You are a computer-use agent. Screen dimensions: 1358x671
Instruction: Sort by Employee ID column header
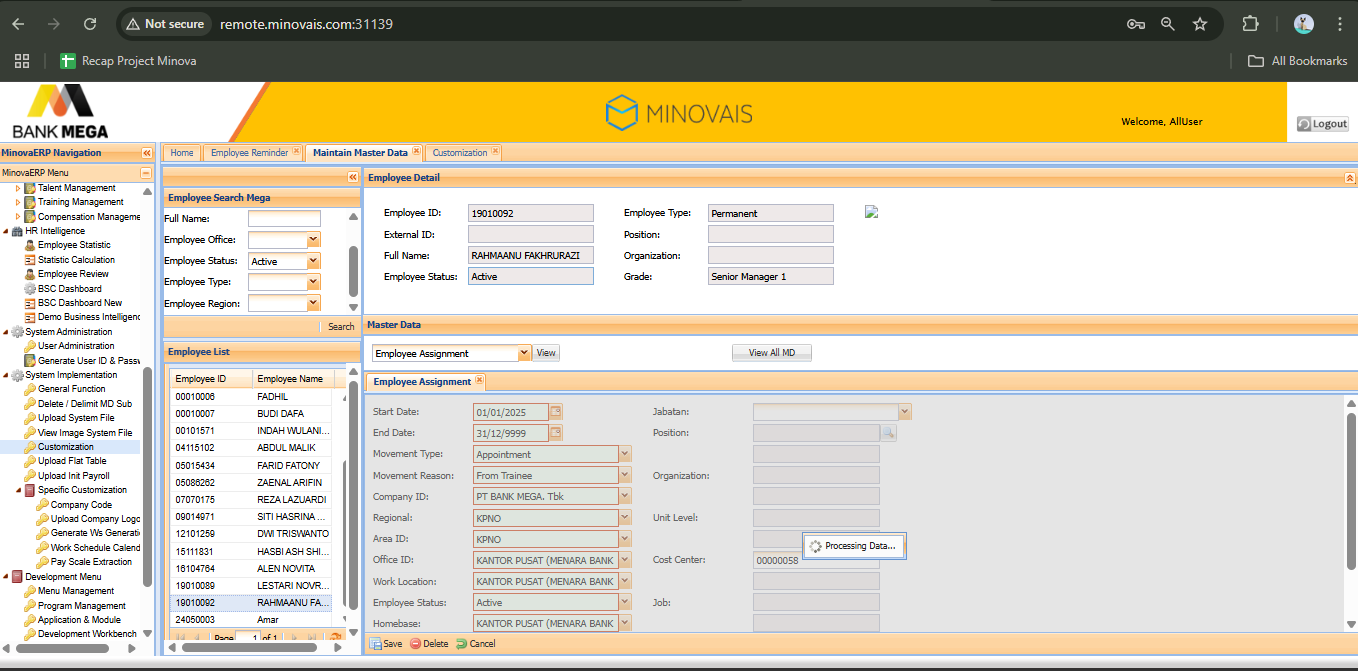(210, 379)
